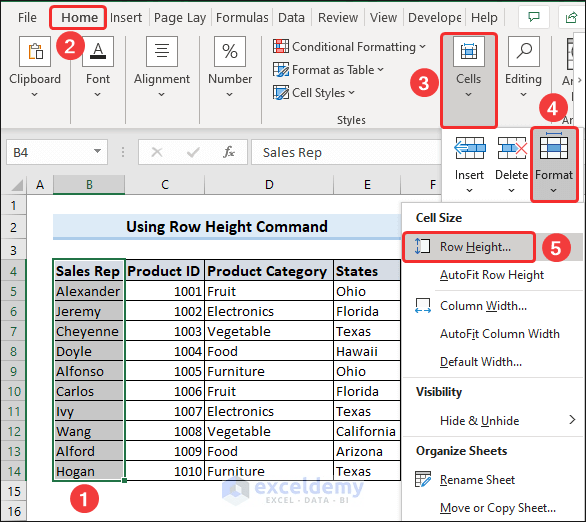Screen dimensions: 586x522
Task: Open the Conditional Formatting dropdown arrow
Action: (422, 47)
